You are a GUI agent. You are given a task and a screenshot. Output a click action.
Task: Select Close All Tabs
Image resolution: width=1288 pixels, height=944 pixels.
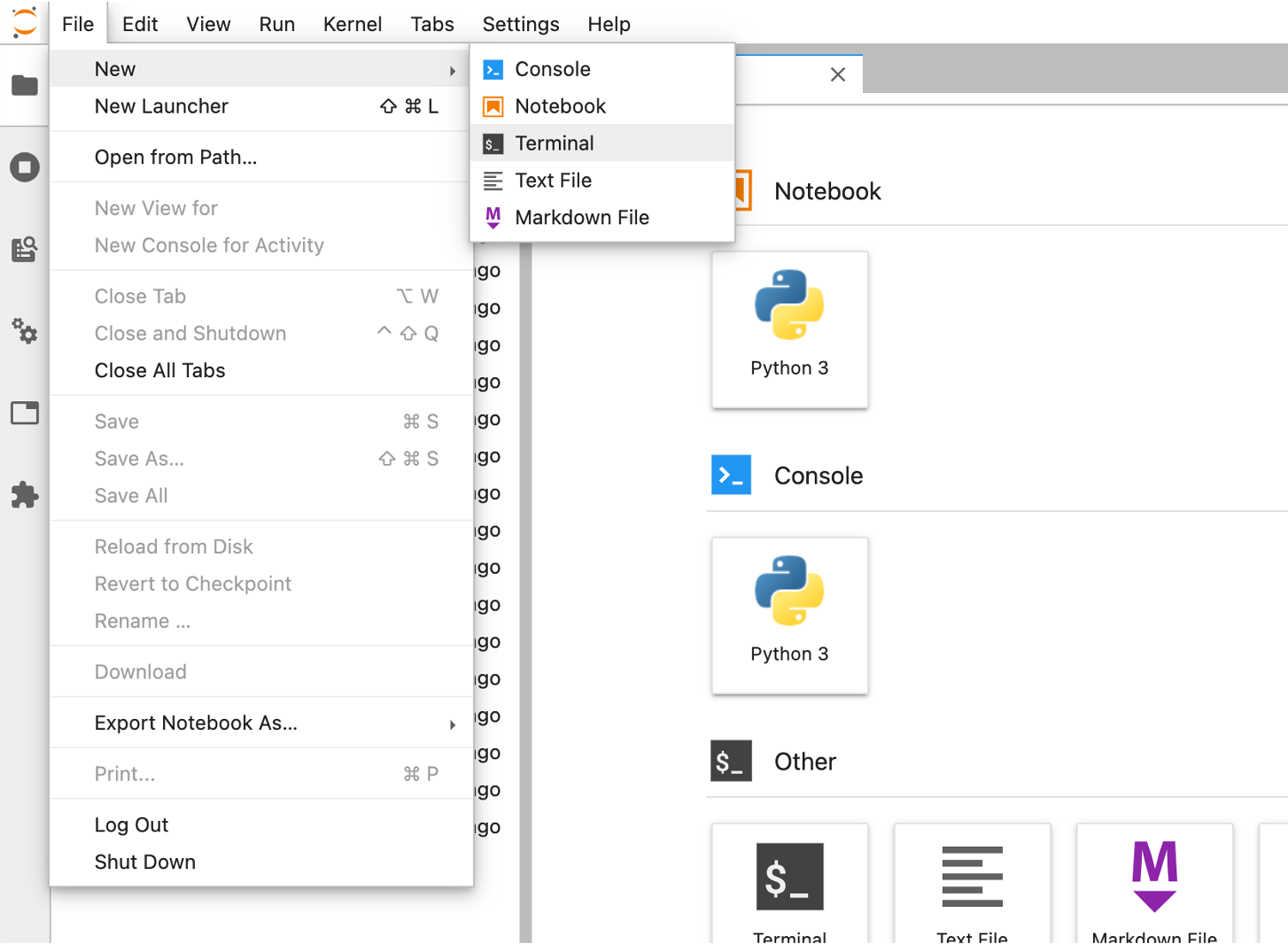(x=159, y=371)
